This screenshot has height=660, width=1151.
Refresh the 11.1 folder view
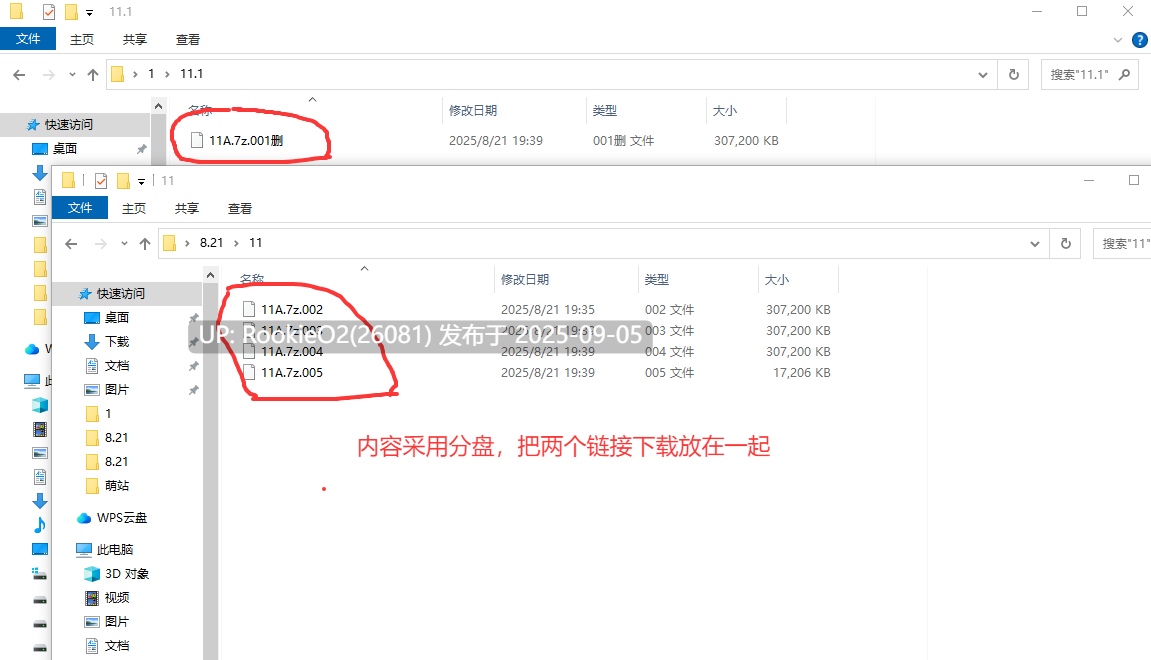point(1014,74)
